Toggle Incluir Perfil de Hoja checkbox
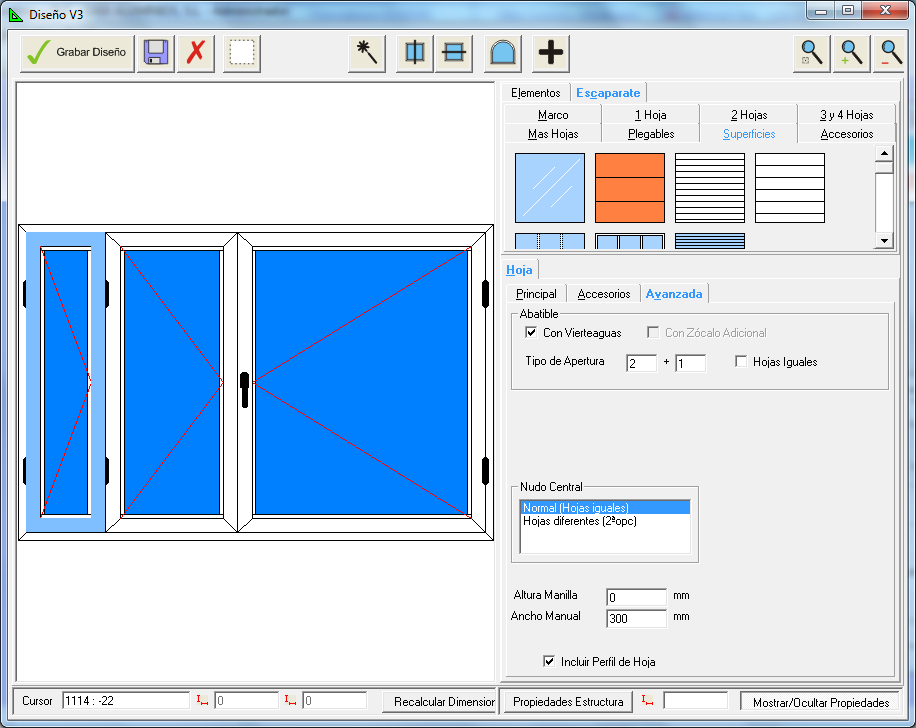This screenshot has height=728, width=916. (548, 661)
